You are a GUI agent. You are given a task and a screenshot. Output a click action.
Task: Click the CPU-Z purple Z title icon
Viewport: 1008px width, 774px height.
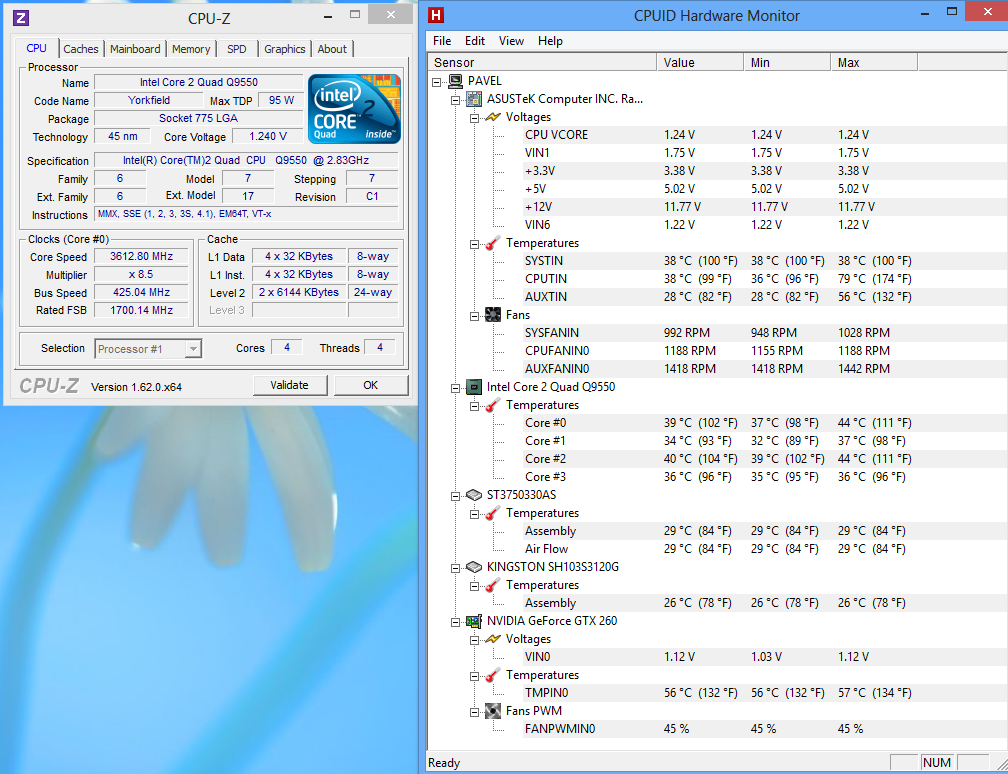coord(21,17)
